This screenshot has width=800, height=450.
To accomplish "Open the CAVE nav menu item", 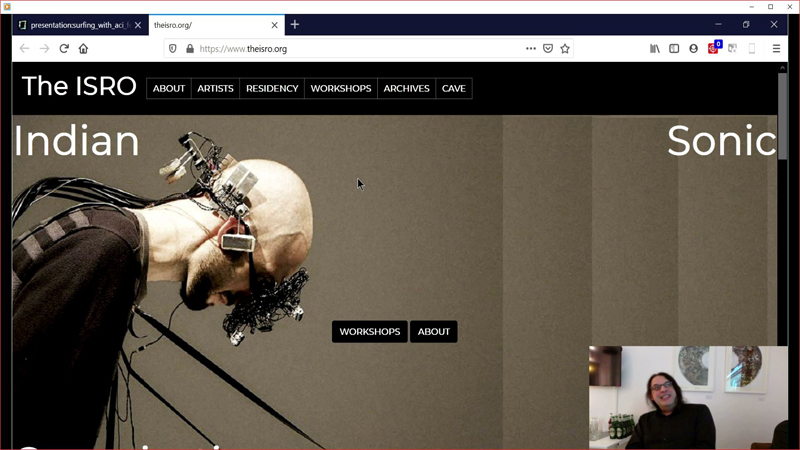I will 454,88.
